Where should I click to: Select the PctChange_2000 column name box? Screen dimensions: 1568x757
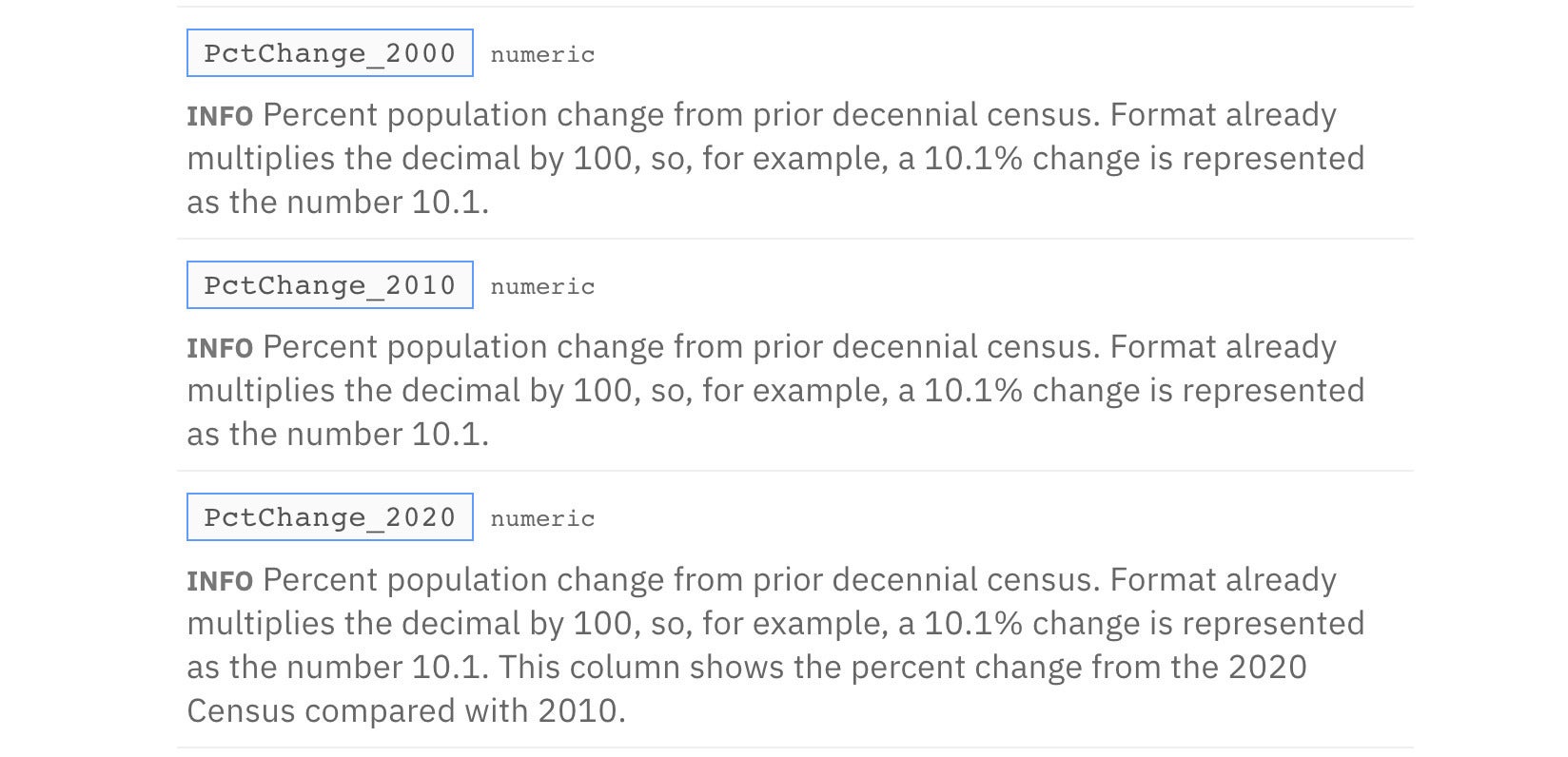pos(329,53)
